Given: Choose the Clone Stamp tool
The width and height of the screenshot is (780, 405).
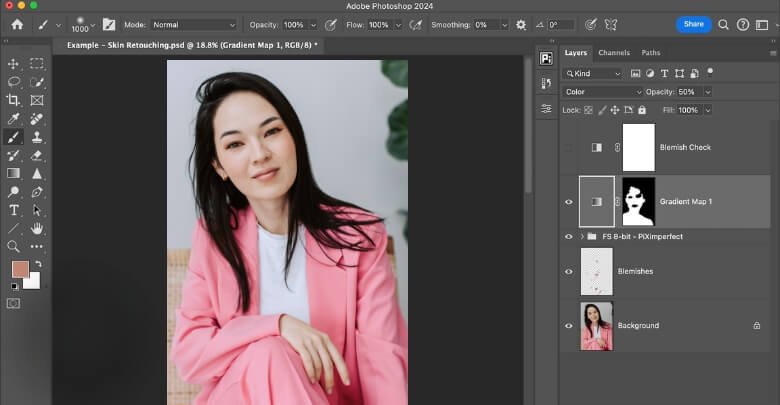Looking at the screenshot, I should point(37,137).
